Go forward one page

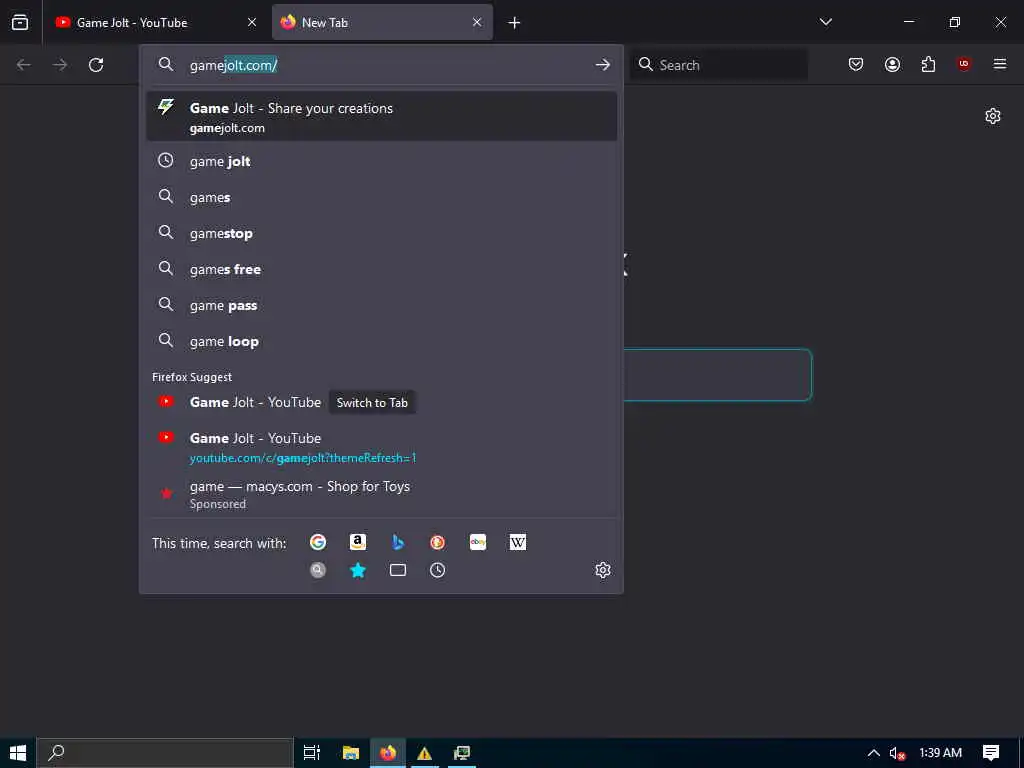tap(60, 65)
